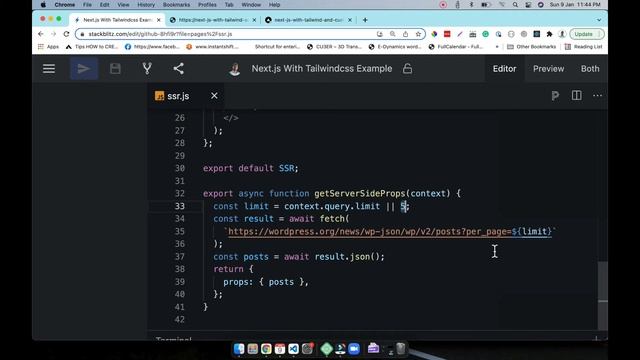
Task: Switch to Editor view
Action: pyautogui.click(x=504, y=69)
